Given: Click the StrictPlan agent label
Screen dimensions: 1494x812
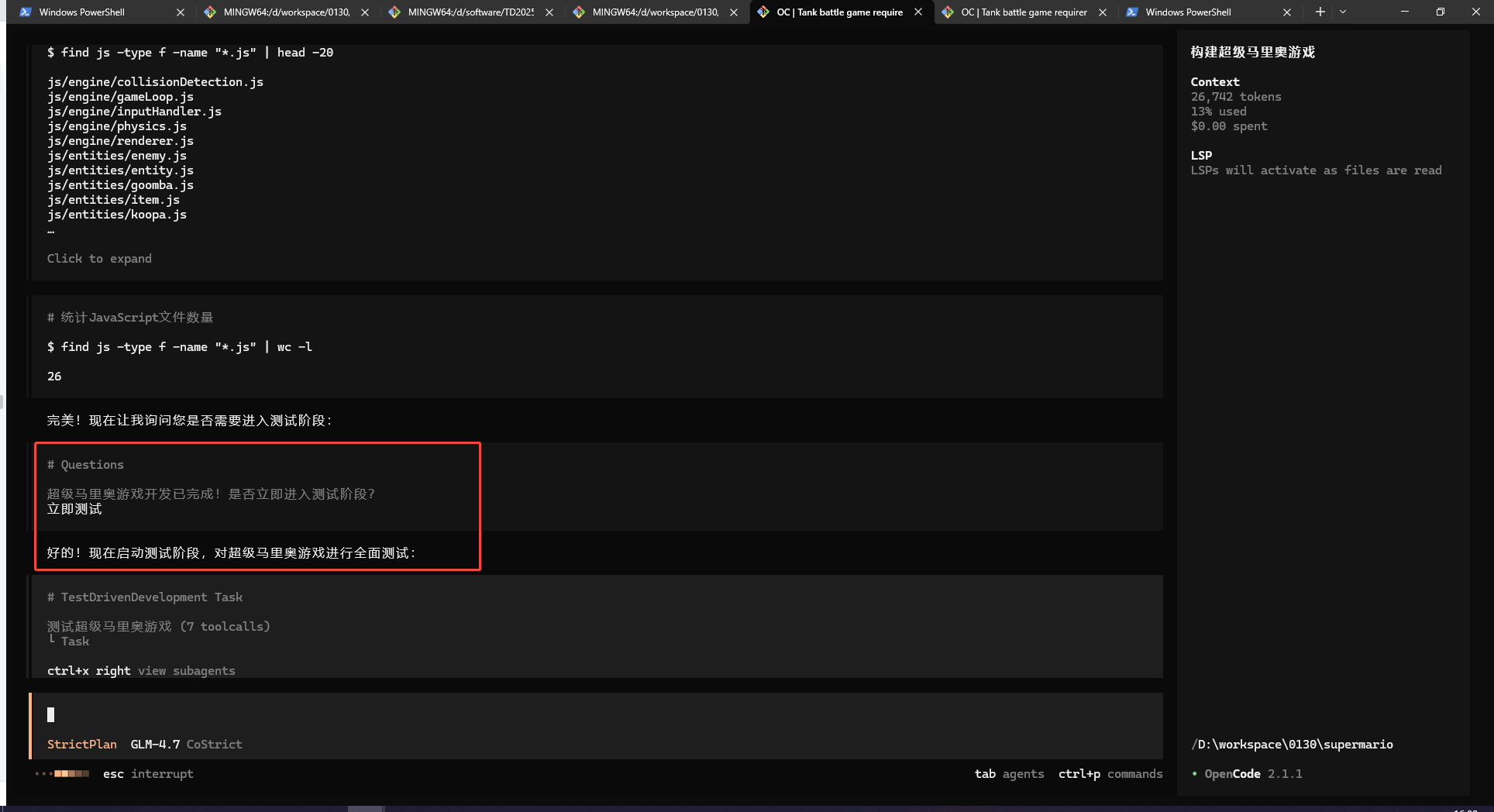Looking at the screenshot, I should (x=81, y=745).
